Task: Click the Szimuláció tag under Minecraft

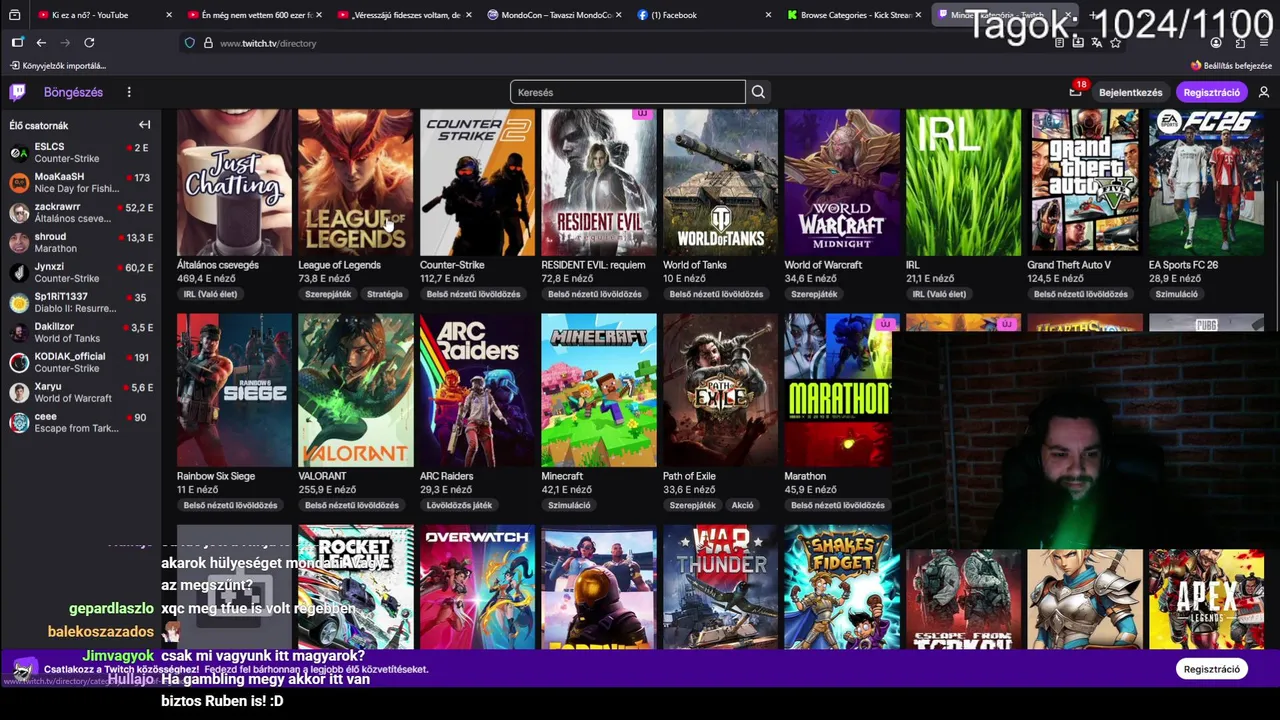Action: [569, 505]
